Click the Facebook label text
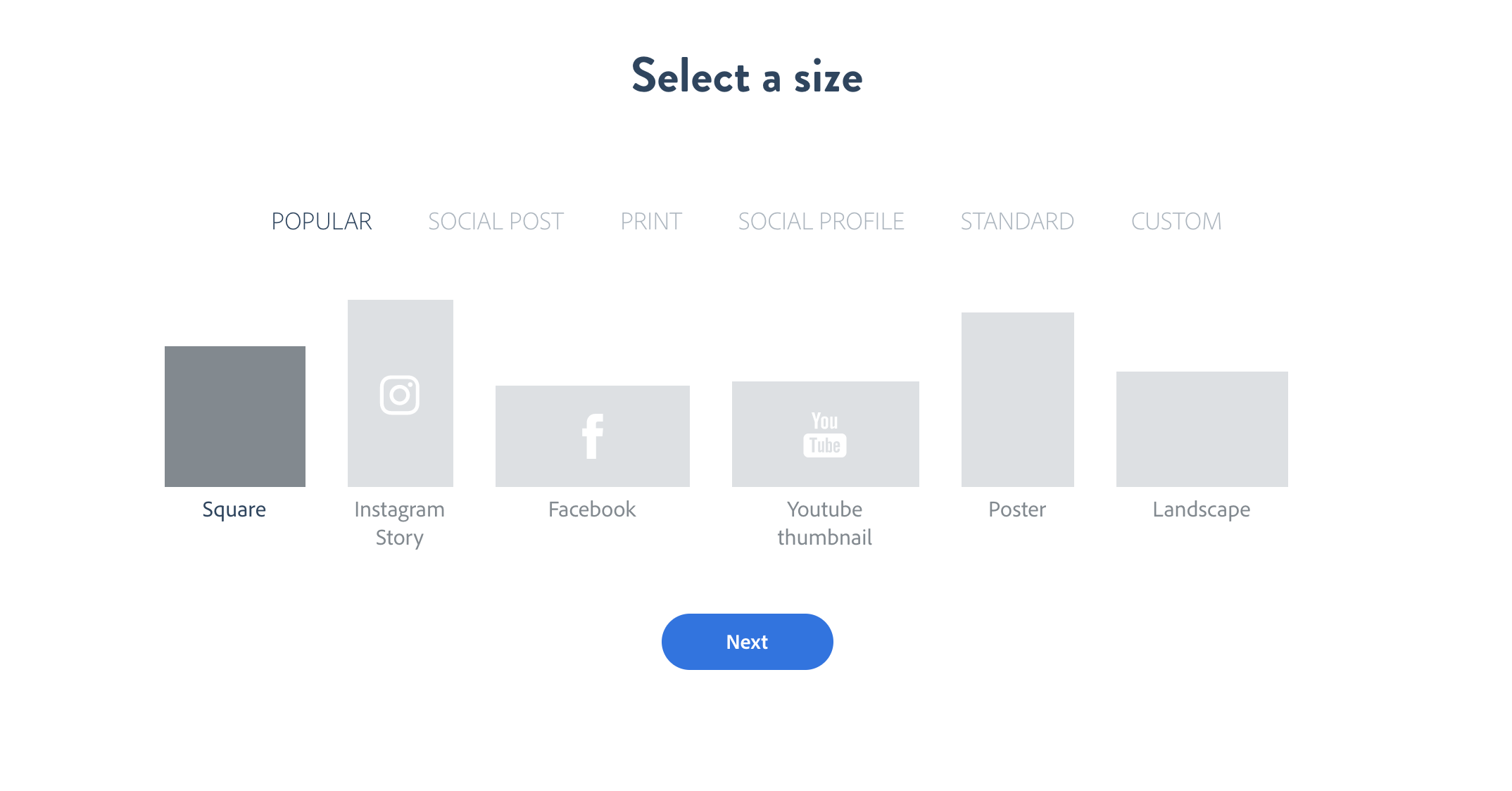 (592, 510)
